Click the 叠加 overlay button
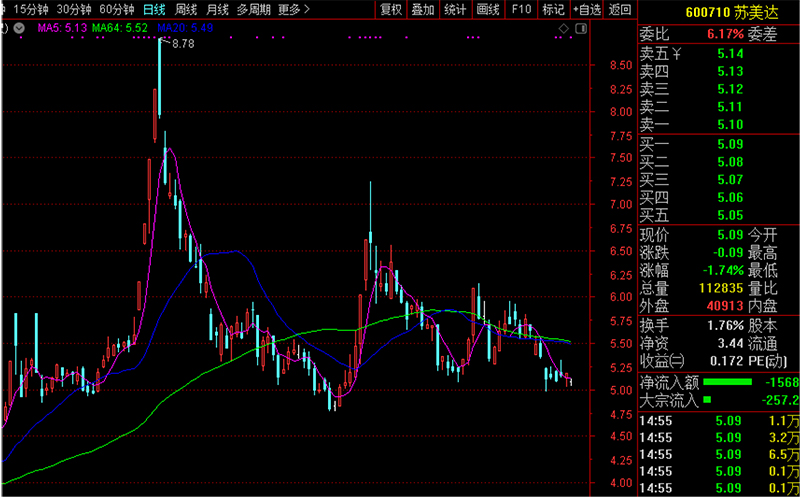The image size is (800, 498). pos(423,9)
